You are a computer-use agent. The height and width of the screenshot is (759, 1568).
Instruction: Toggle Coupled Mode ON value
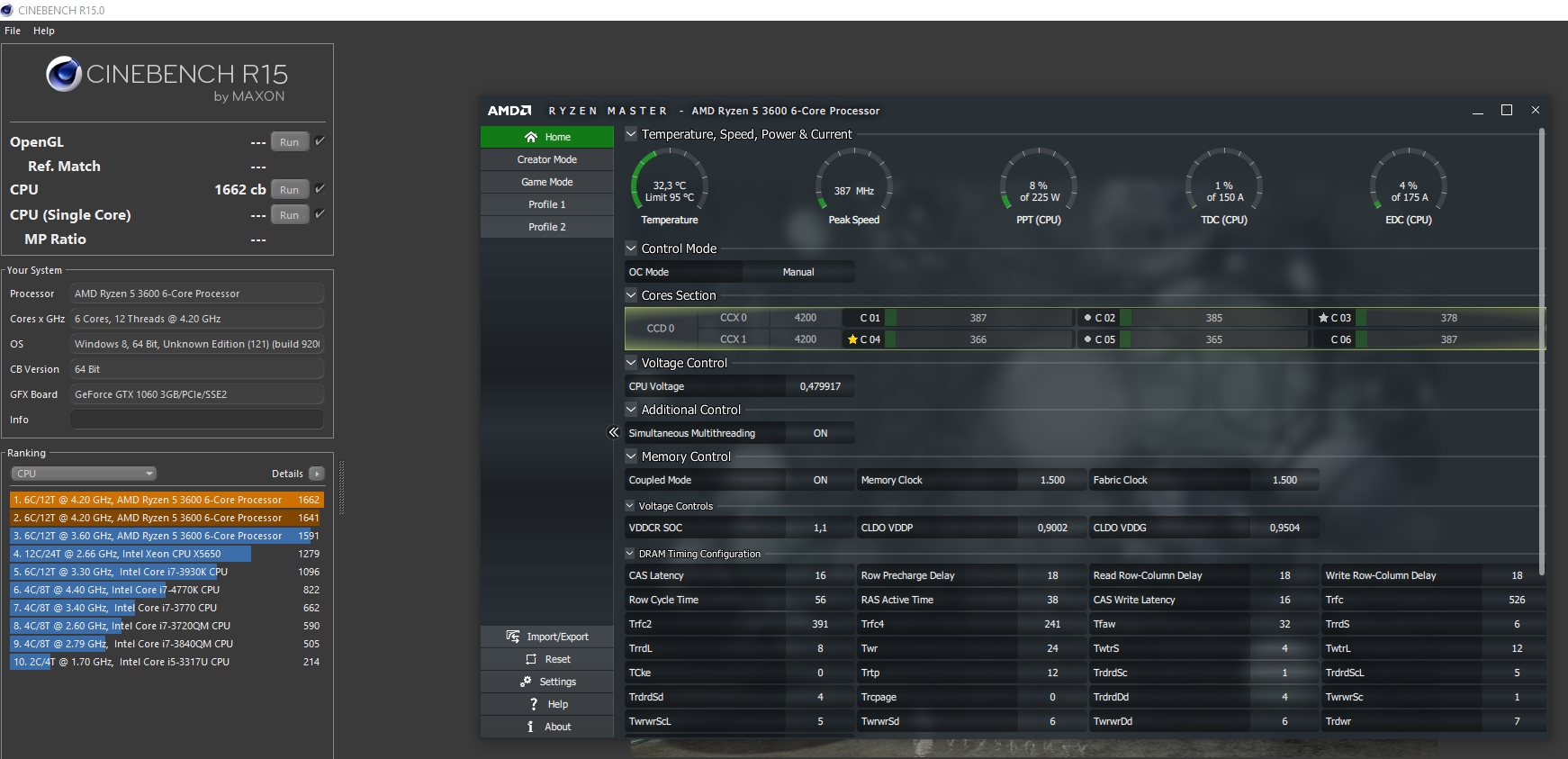point(820,480)
